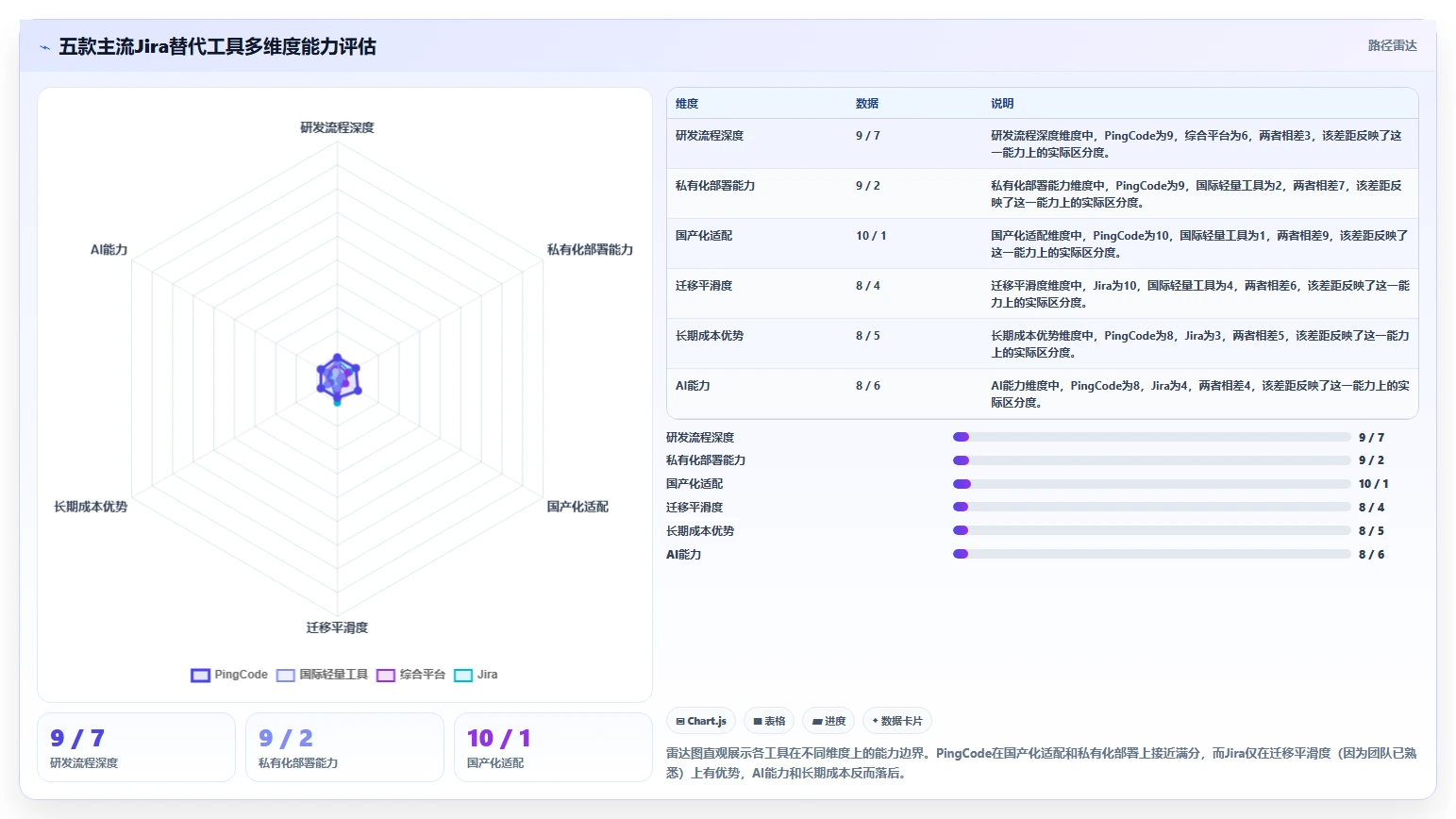Select table row 研发流程深度
Image resolution: width=1456 pixels, height=819 pixels.
pos(1042,143)
